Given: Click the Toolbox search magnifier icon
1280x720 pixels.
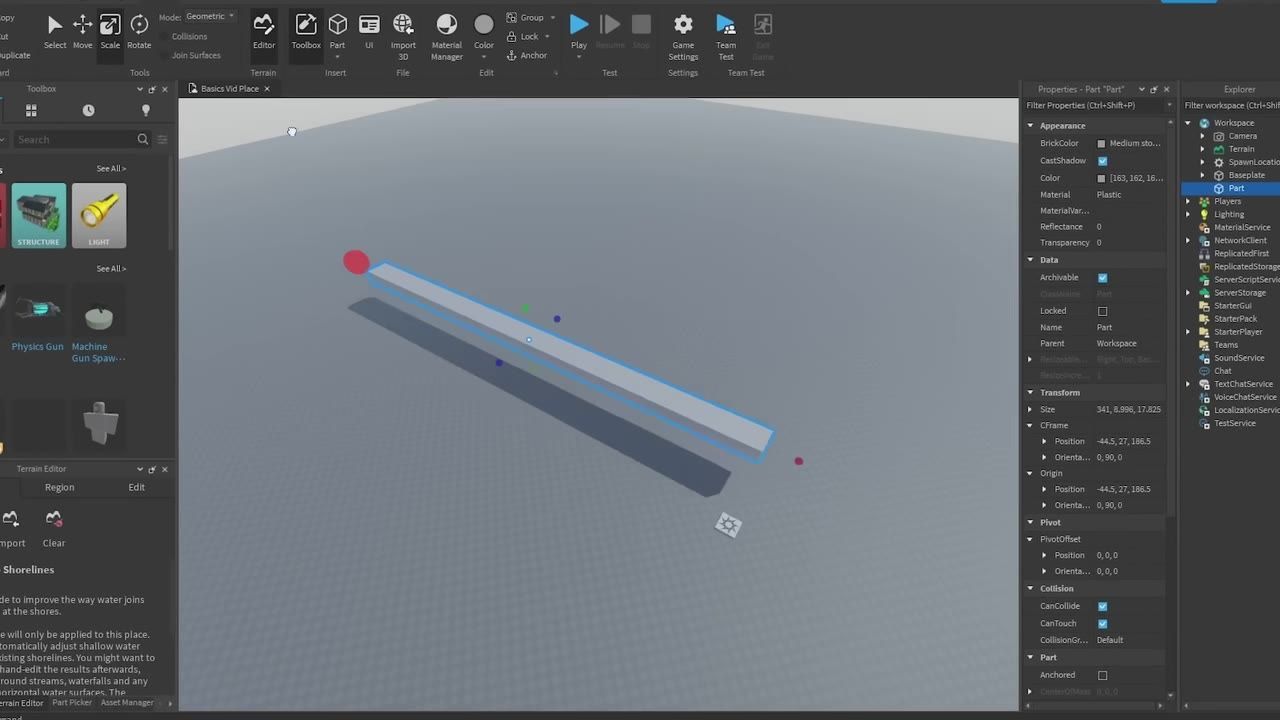Looking at the screenshot, I should pyautogui.click(x=143, y=139).
